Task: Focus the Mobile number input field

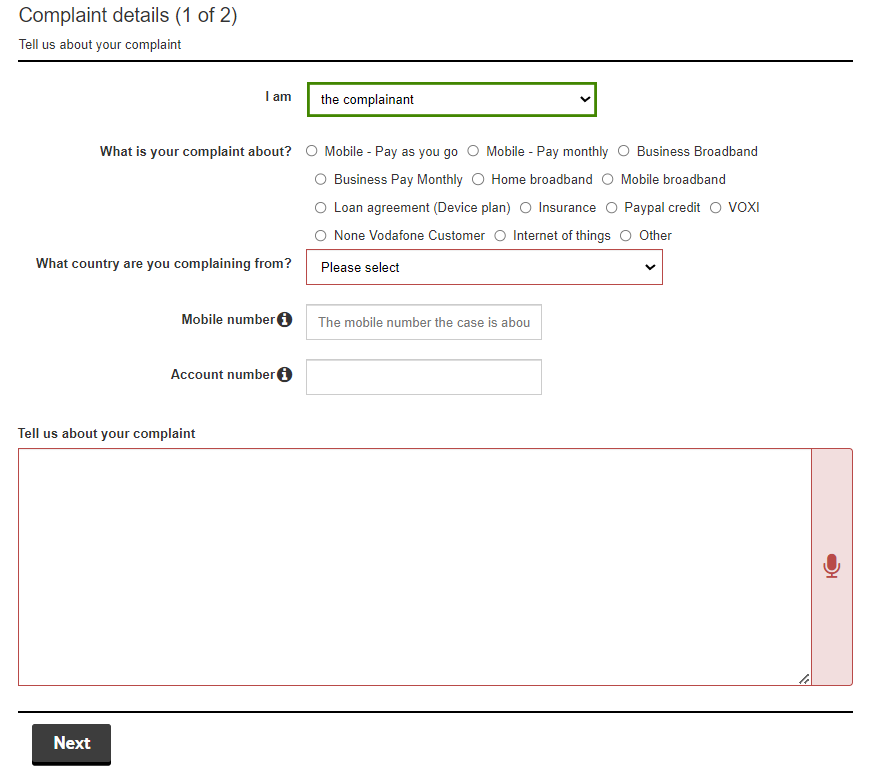Action: (x=424, y=323)
